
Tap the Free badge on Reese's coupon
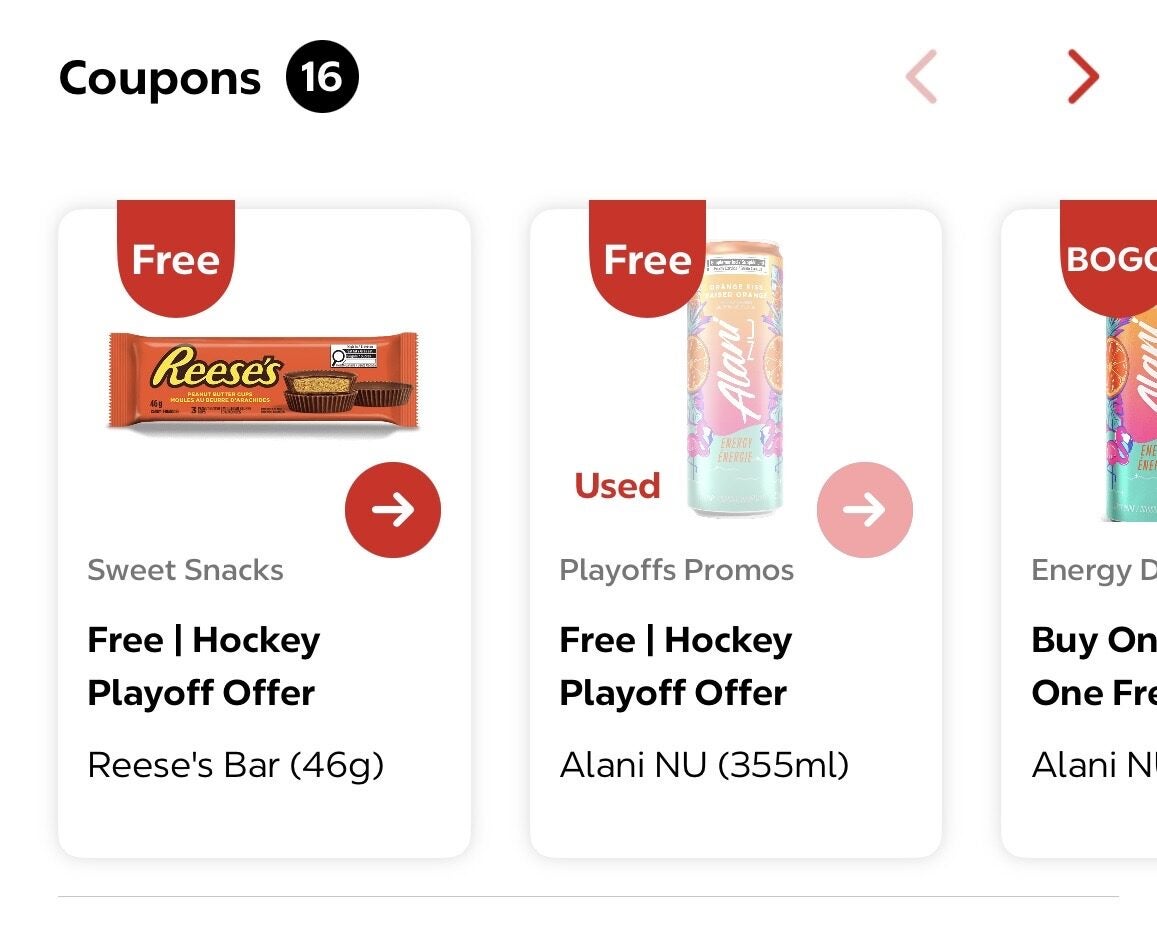[x=176, y=258]
